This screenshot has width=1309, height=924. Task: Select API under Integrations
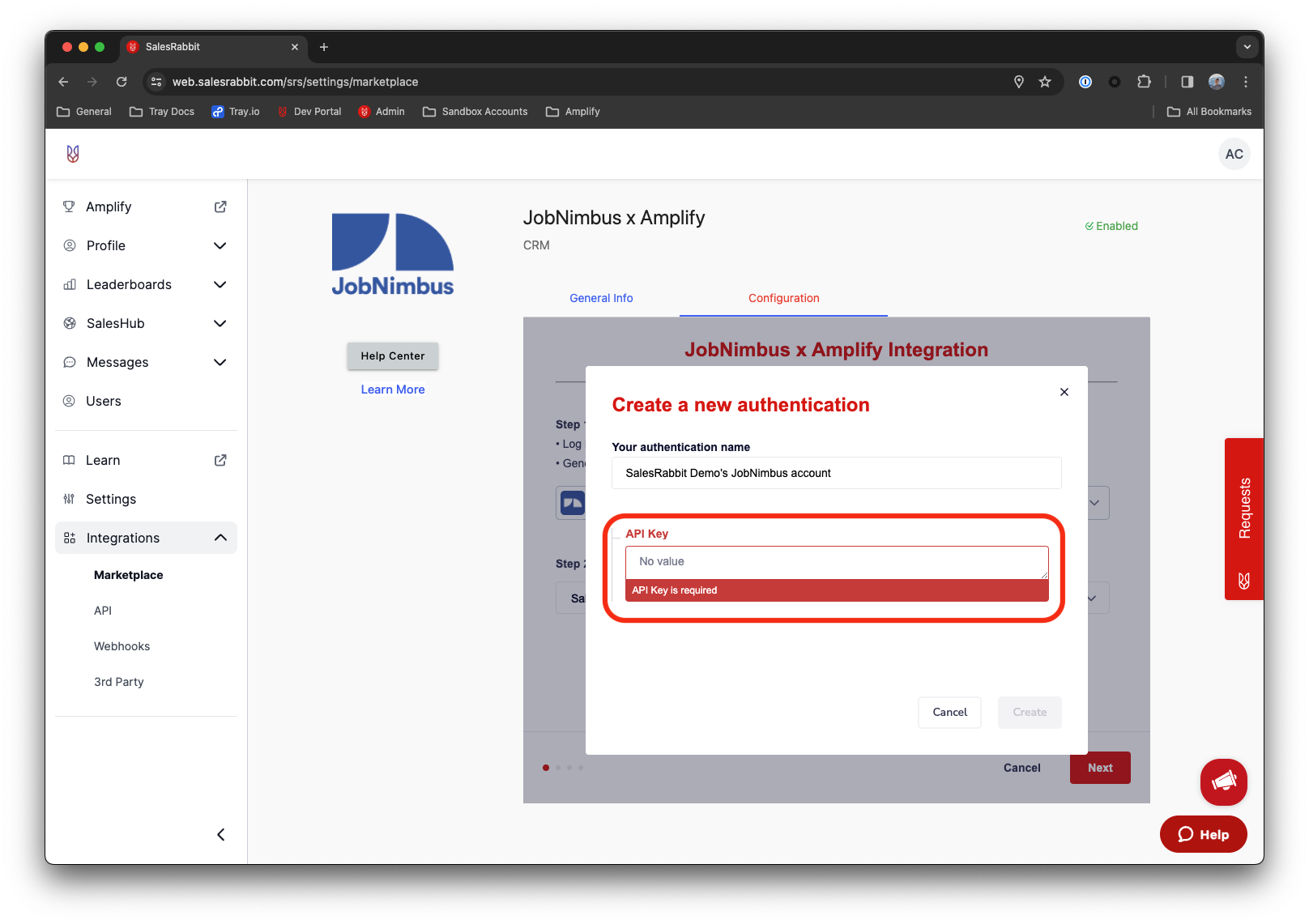[103, 611]
